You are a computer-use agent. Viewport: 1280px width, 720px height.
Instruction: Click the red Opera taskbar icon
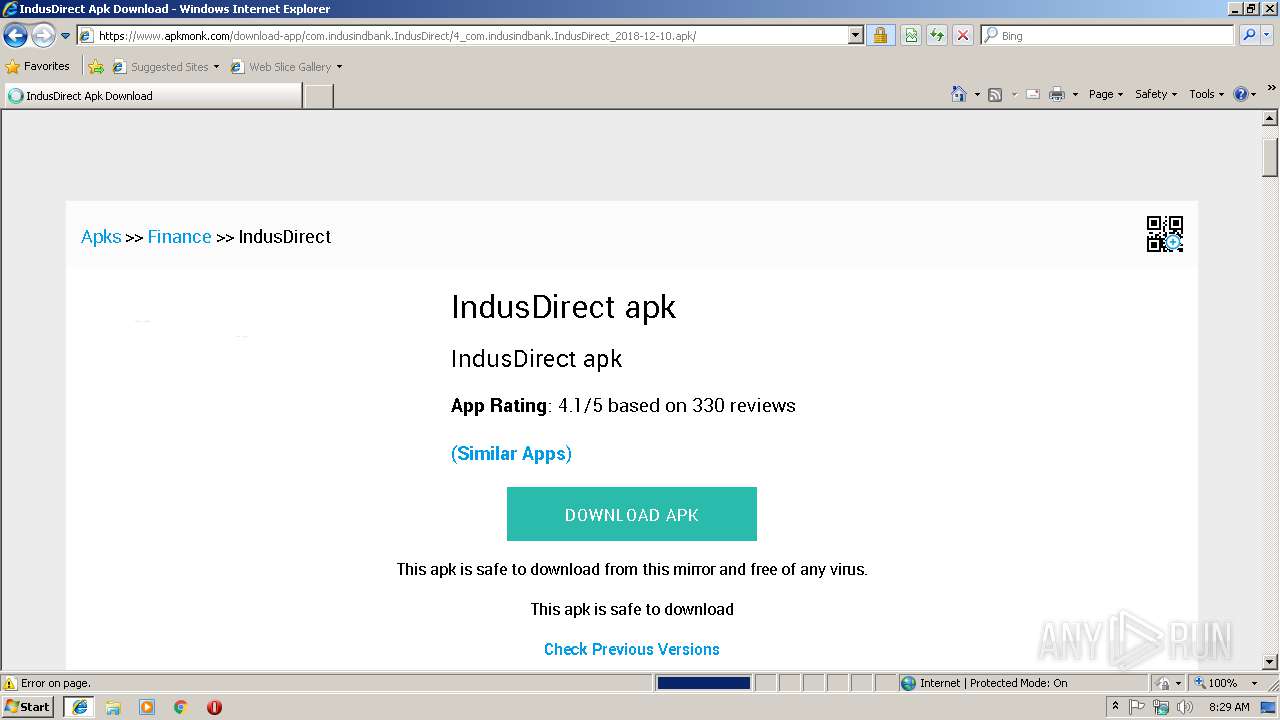(214, 707)
